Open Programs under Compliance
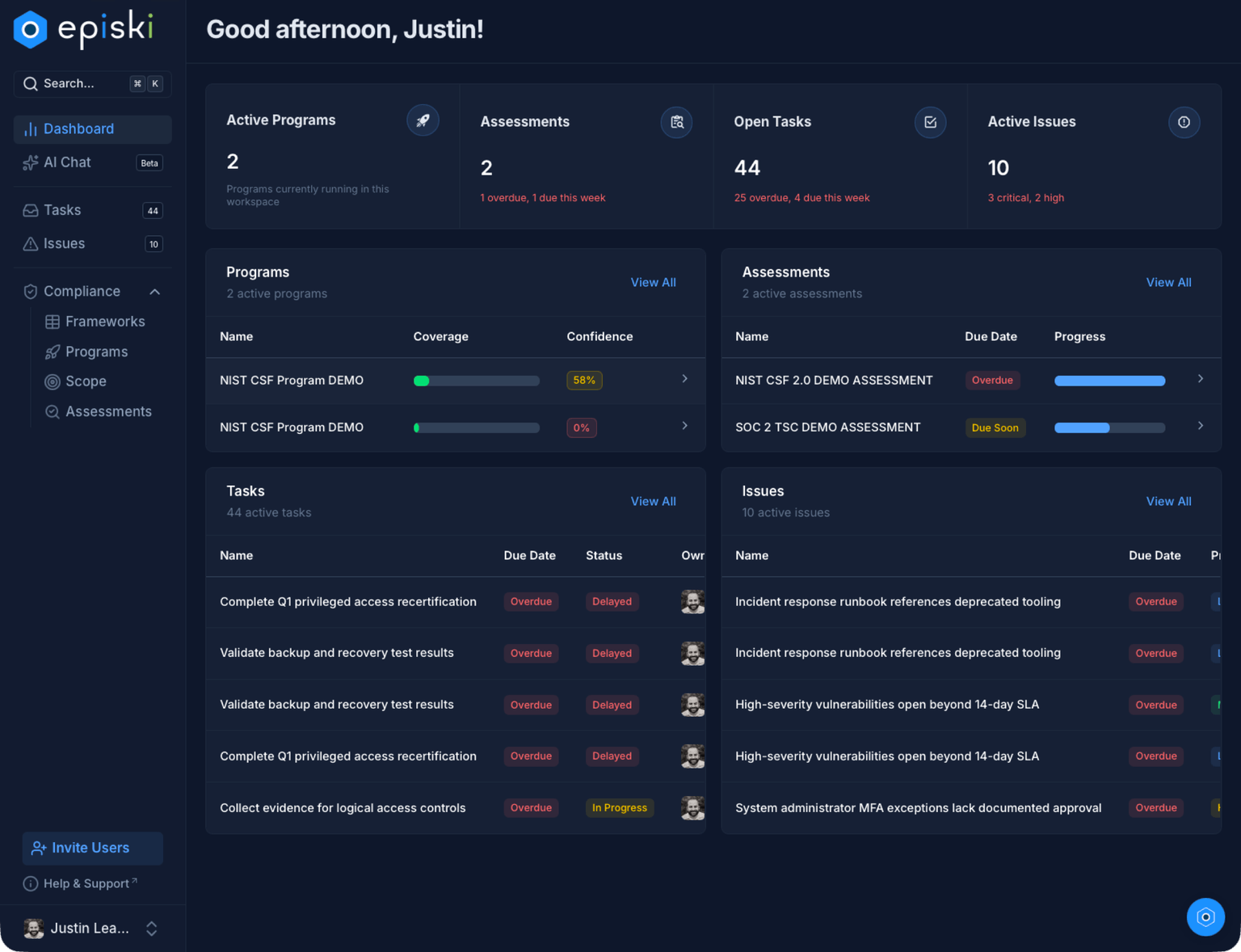 pyautogui.click(x=96, y=352)
